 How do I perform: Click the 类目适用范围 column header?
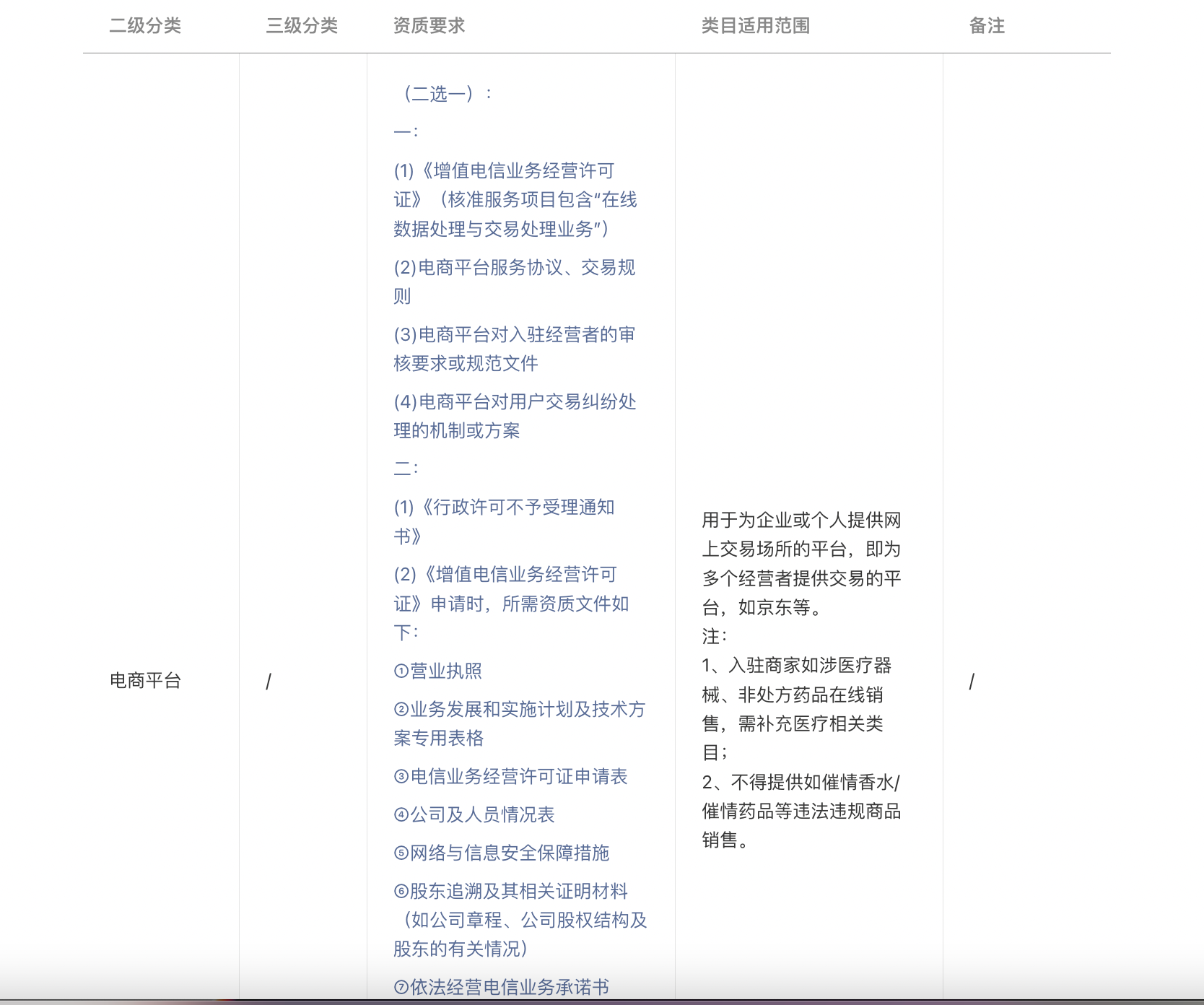pyautogui.click(x=756, y=26)
